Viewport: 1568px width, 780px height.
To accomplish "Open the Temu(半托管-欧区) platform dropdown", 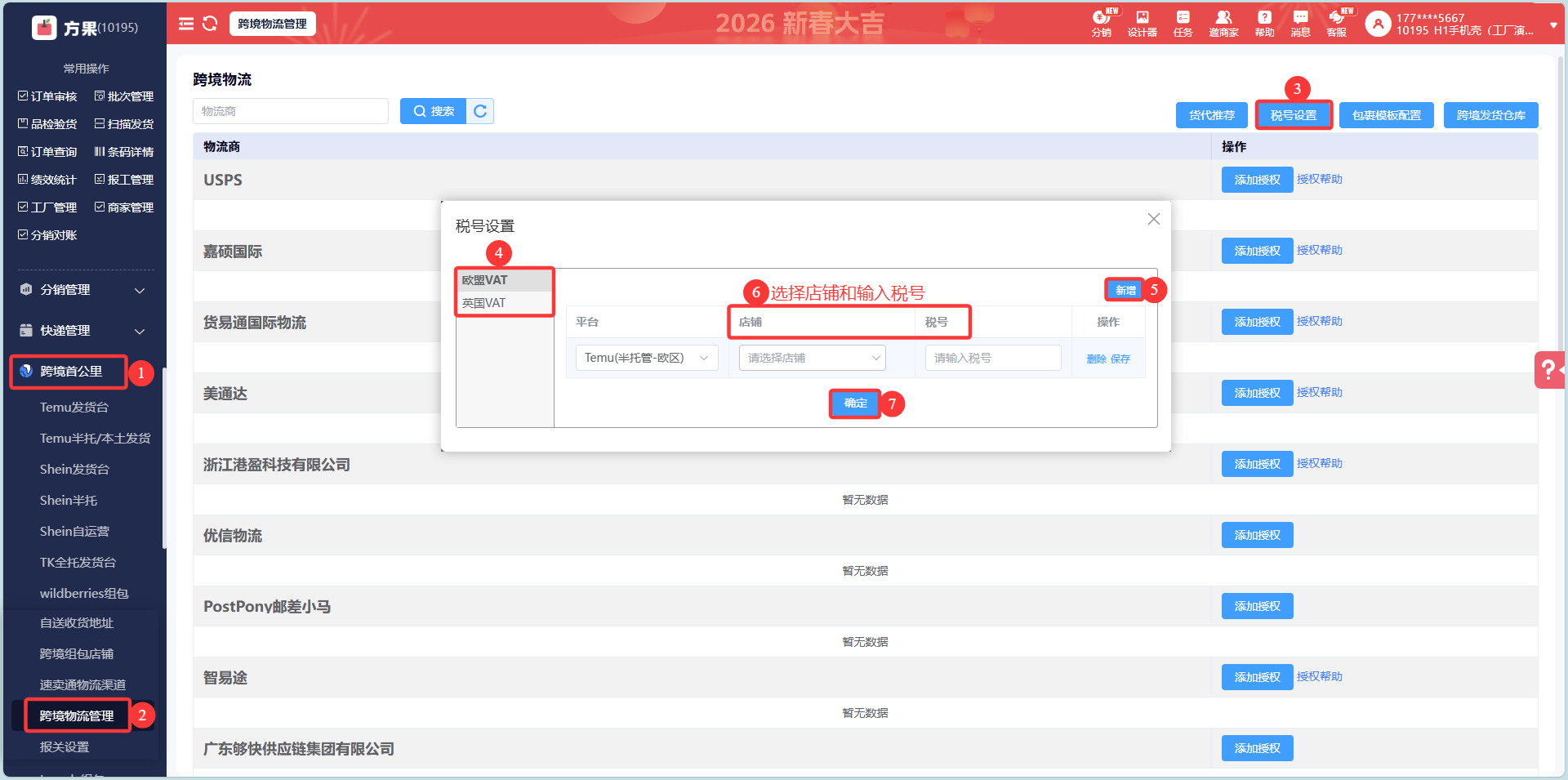I will coord(646,358).
